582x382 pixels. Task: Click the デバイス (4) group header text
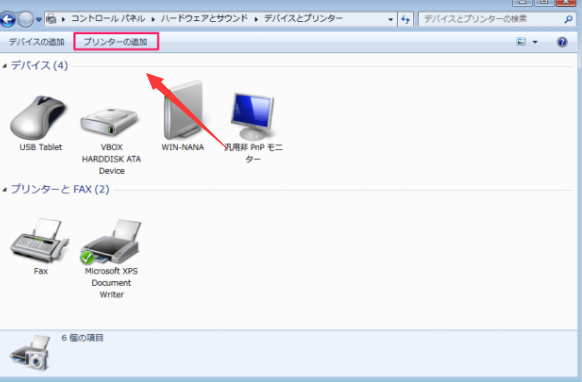(x=39, y=66)
